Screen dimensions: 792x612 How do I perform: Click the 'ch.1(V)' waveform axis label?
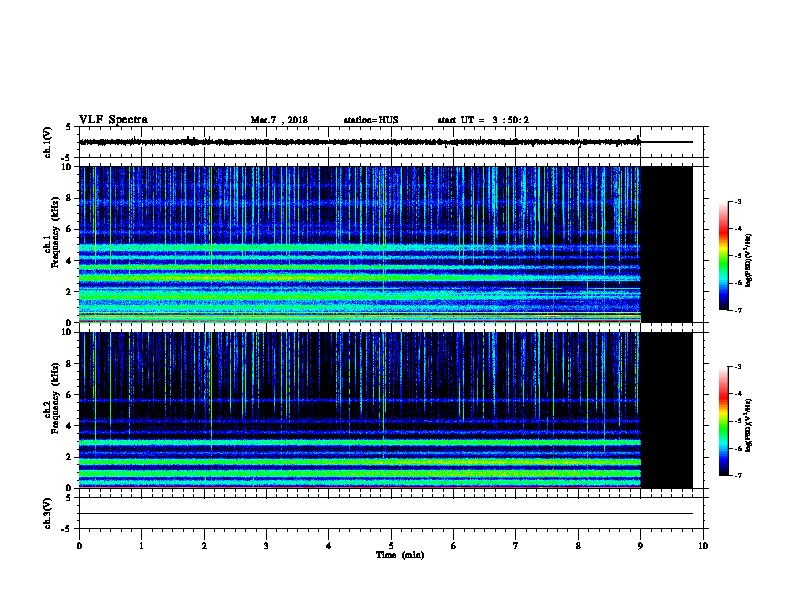pos(48,142)
